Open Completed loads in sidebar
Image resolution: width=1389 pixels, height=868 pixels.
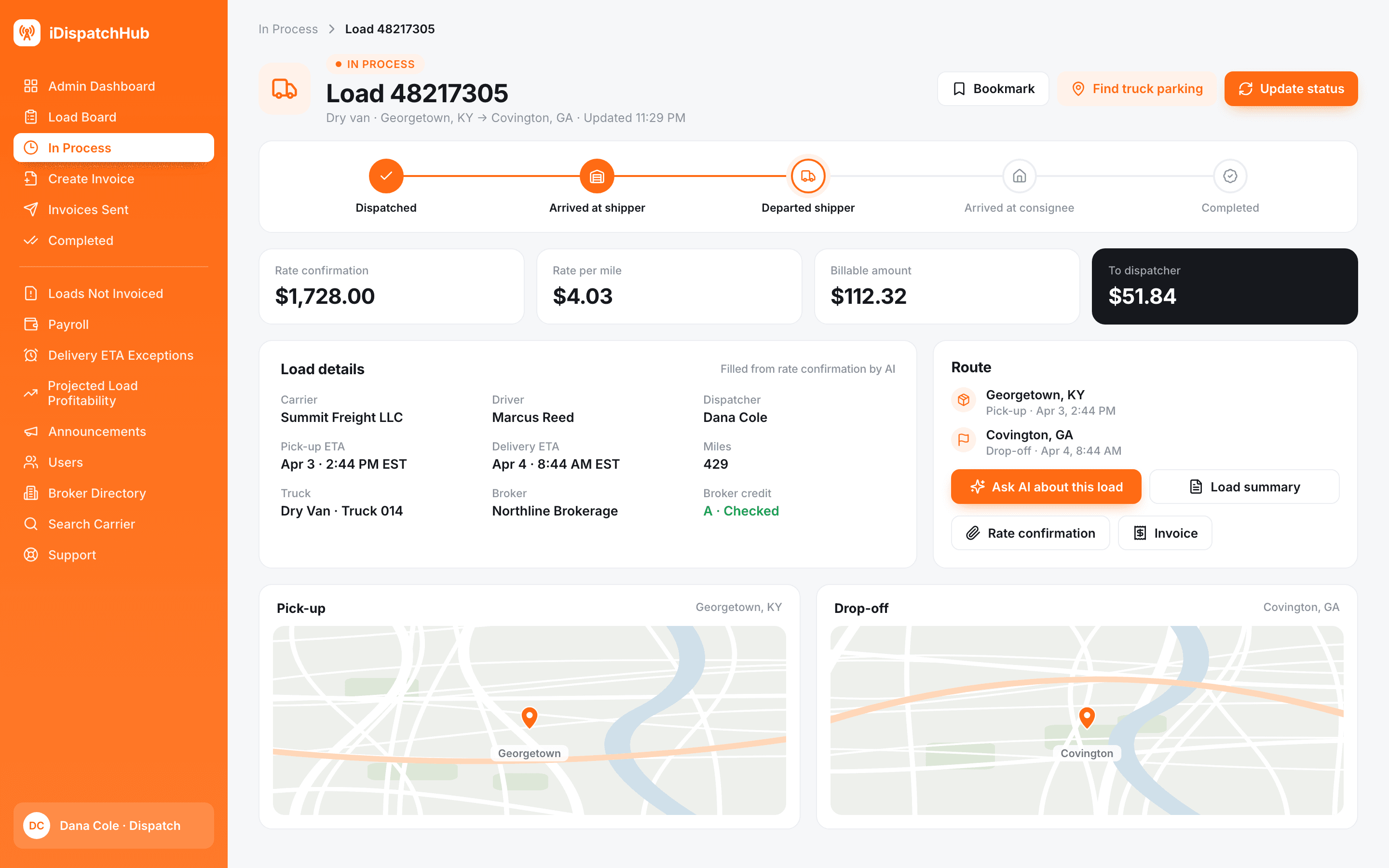pyautogui.click(x=114, y=241)
